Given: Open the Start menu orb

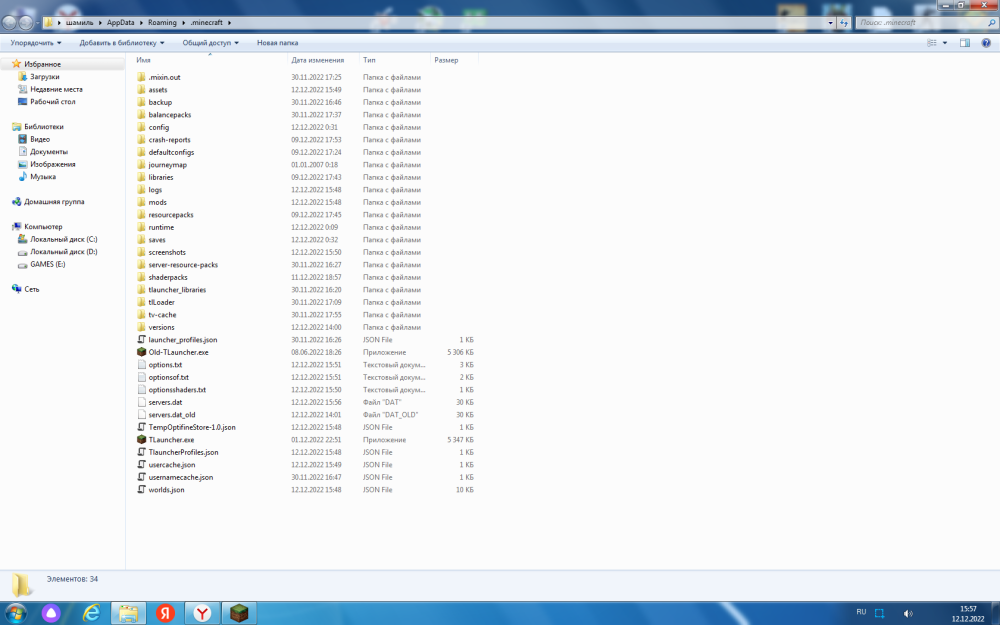Looking at the screenshot, I should click(x=15, y=614).
